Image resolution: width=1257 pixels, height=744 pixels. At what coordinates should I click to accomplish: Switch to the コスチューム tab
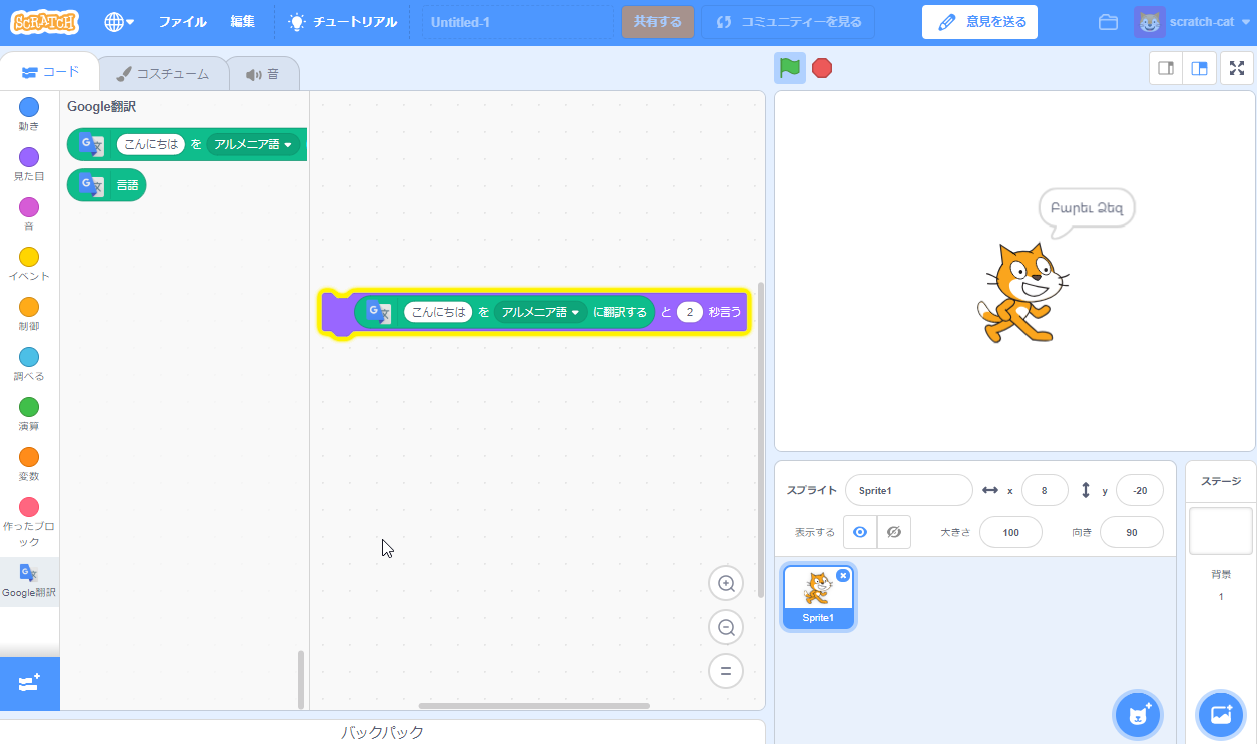(x=163, y=73)
